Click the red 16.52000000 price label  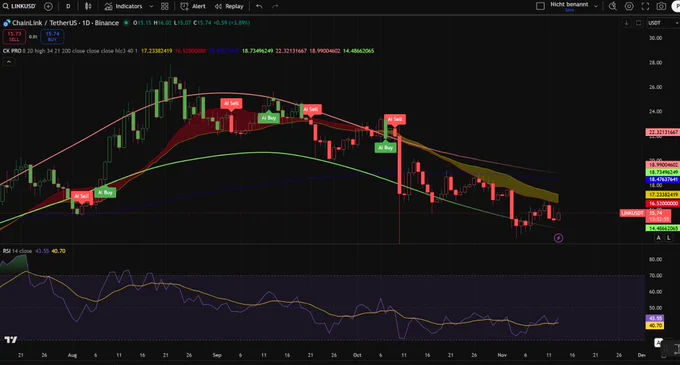(663, 203)
